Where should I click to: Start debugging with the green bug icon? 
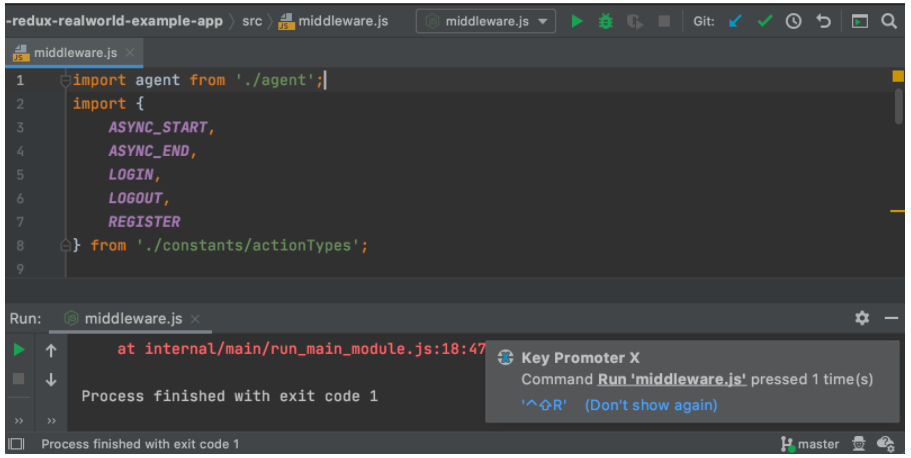[605, 21]
